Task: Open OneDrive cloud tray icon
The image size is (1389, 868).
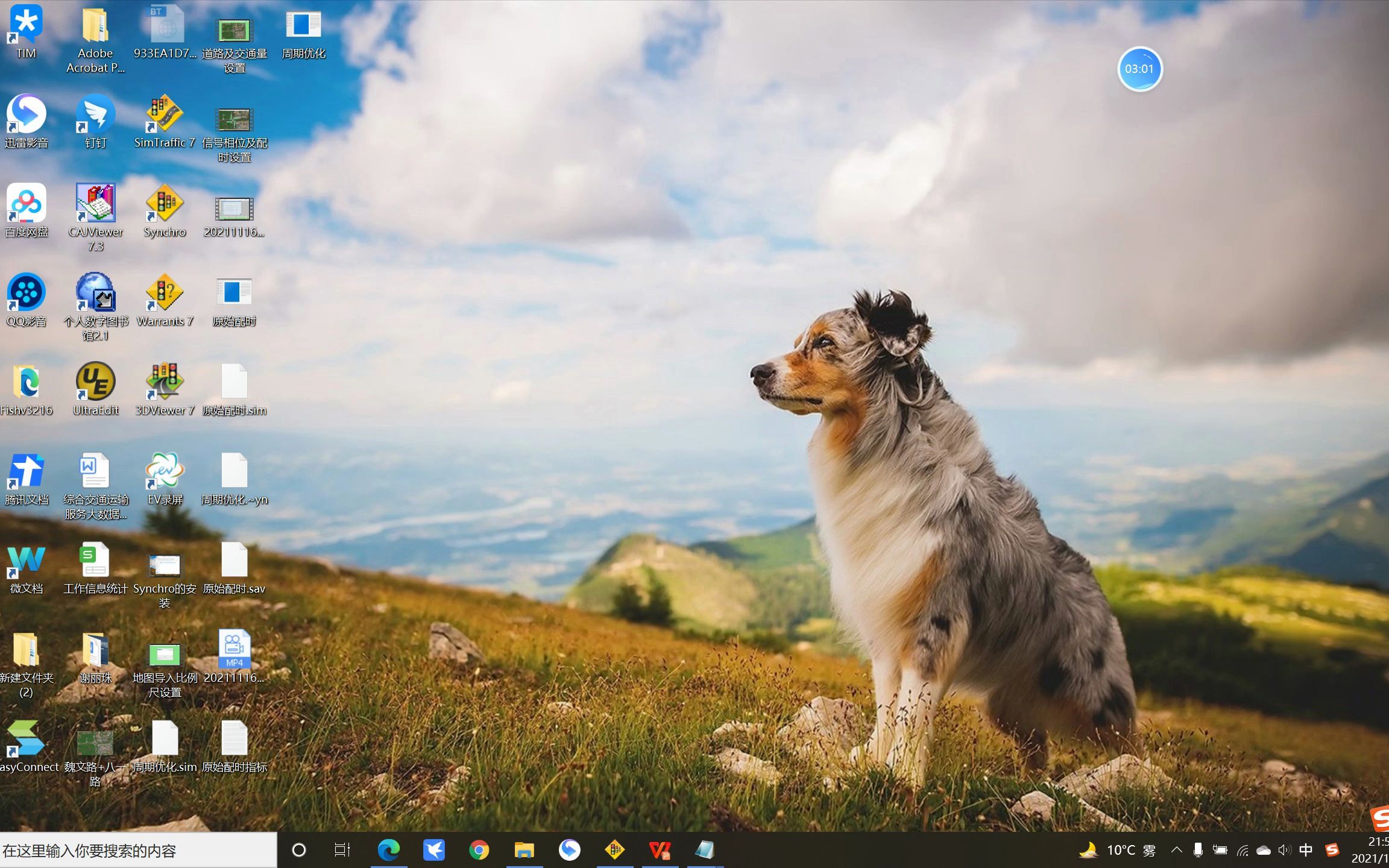Action: 1264,850
